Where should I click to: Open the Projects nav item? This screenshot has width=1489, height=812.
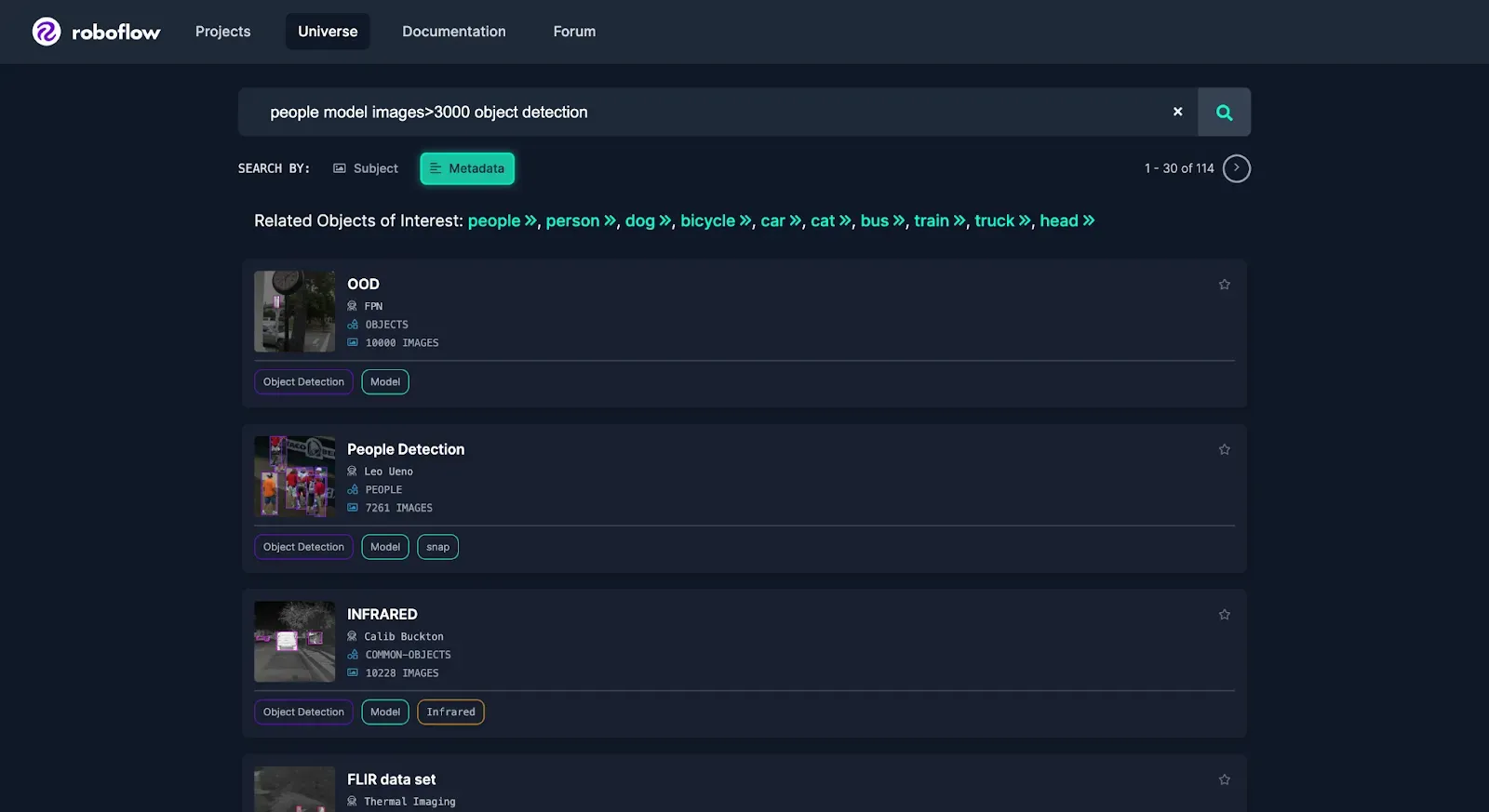point(223,32)
